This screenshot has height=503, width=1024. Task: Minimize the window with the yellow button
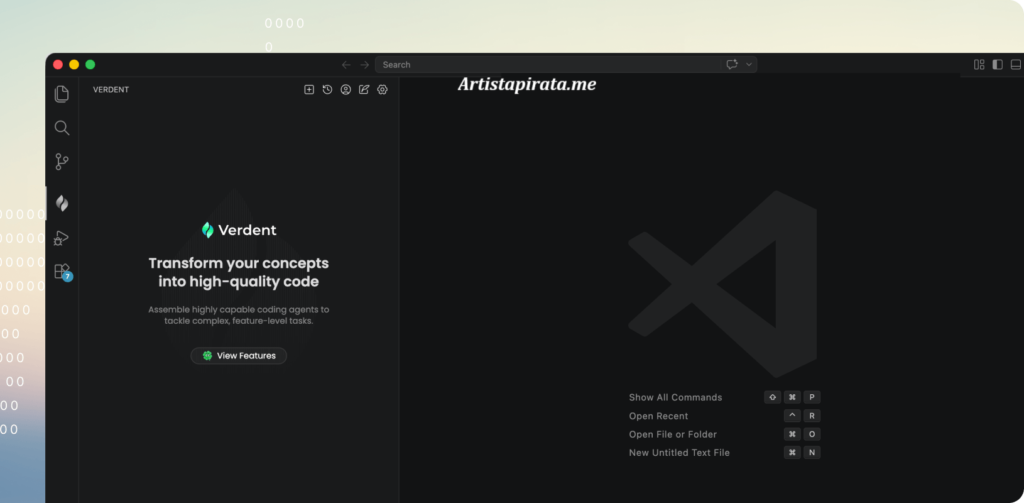74,65
